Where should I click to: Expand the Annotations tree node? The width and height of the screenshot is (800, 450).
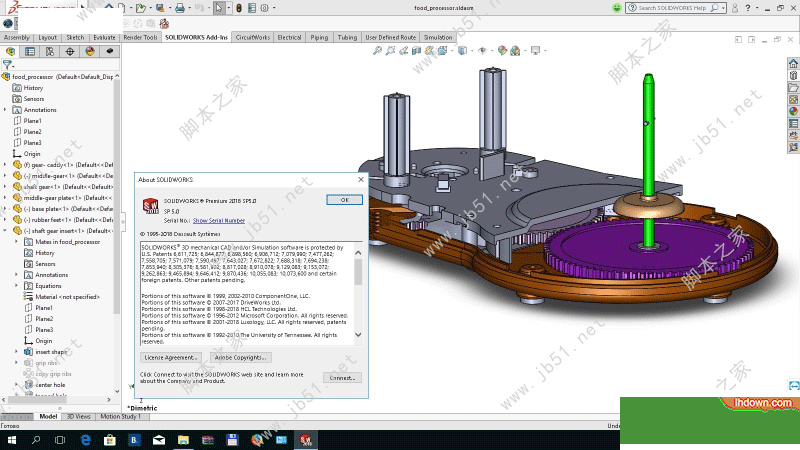click(5, 110)
